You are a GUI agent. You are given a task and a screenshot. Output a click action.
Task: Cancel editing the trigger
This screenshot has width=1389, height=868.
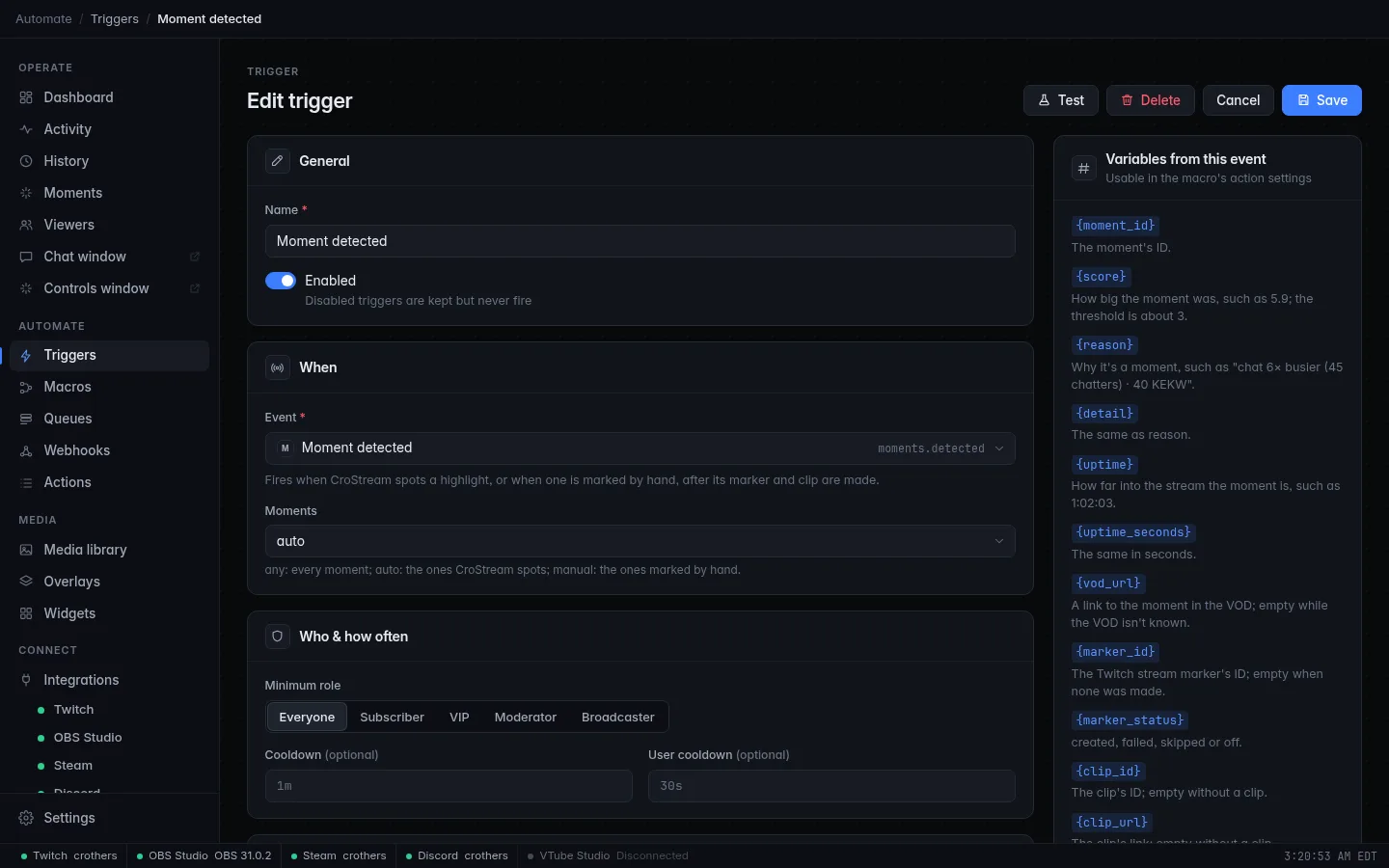coord(1238,100)
